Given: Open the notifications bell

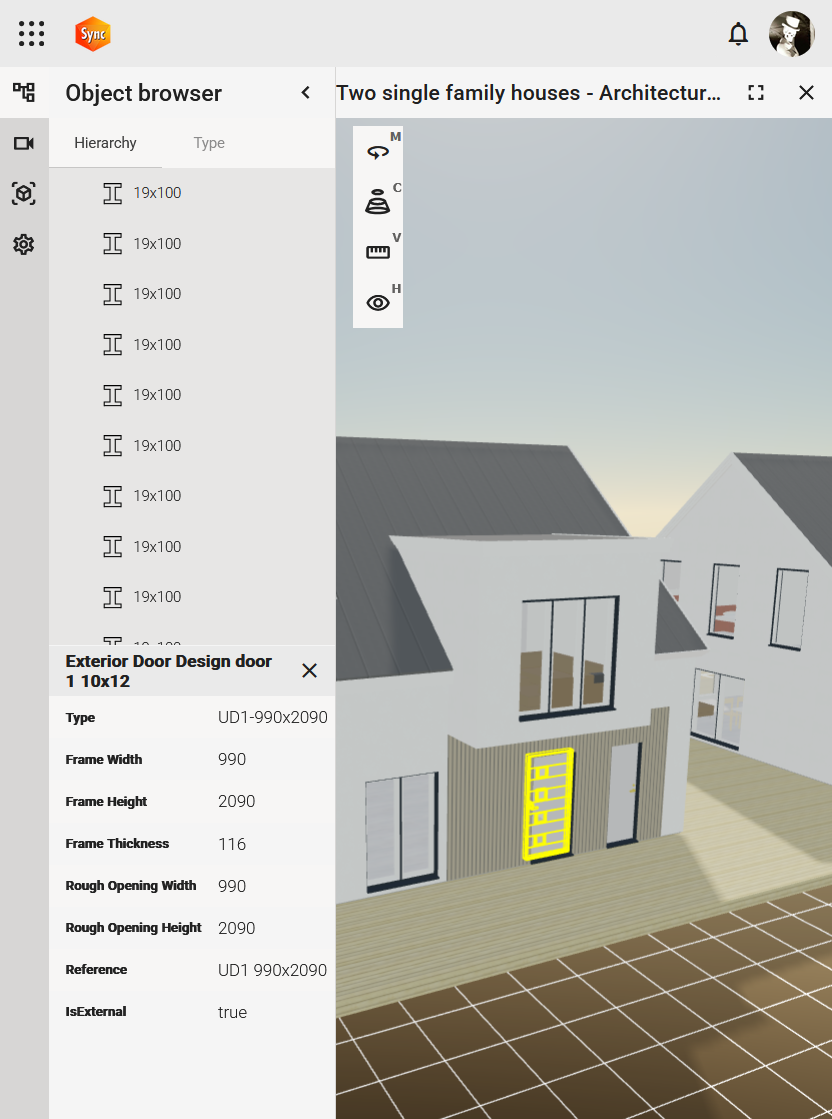Looking at the screenshot, I should (738, 34).
